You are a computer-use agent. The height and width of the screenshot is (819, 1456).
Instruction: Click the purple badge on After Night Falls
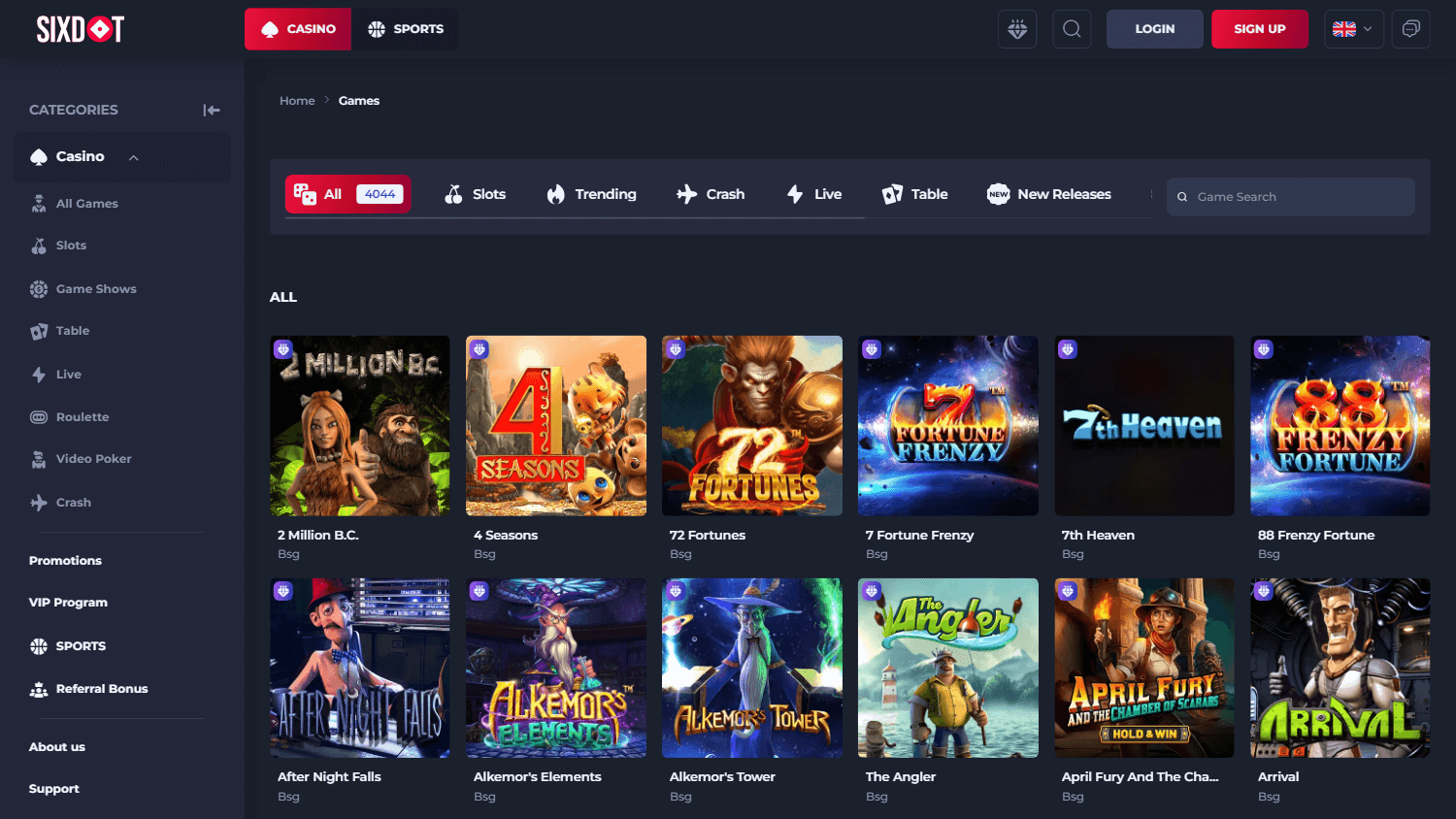[283, 591]
